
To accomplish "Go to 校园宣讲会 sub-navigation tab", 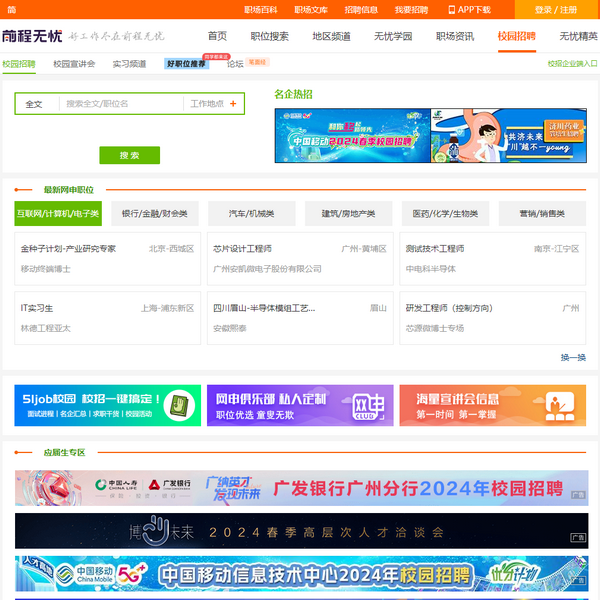I will tap(74, 63).
